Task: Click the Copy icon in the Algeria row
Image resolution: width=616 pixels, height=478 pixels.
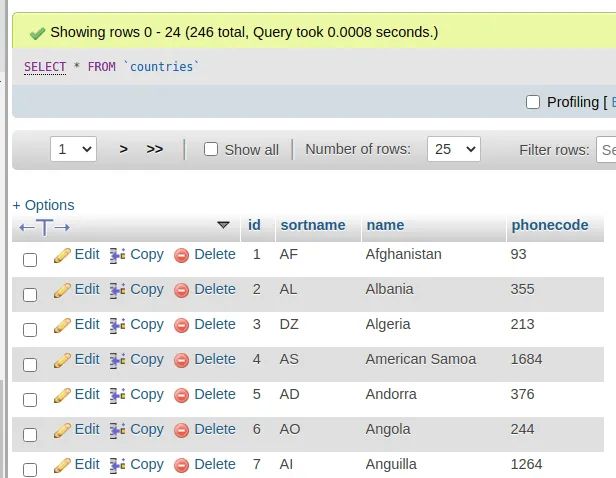Action: point(117,325)
